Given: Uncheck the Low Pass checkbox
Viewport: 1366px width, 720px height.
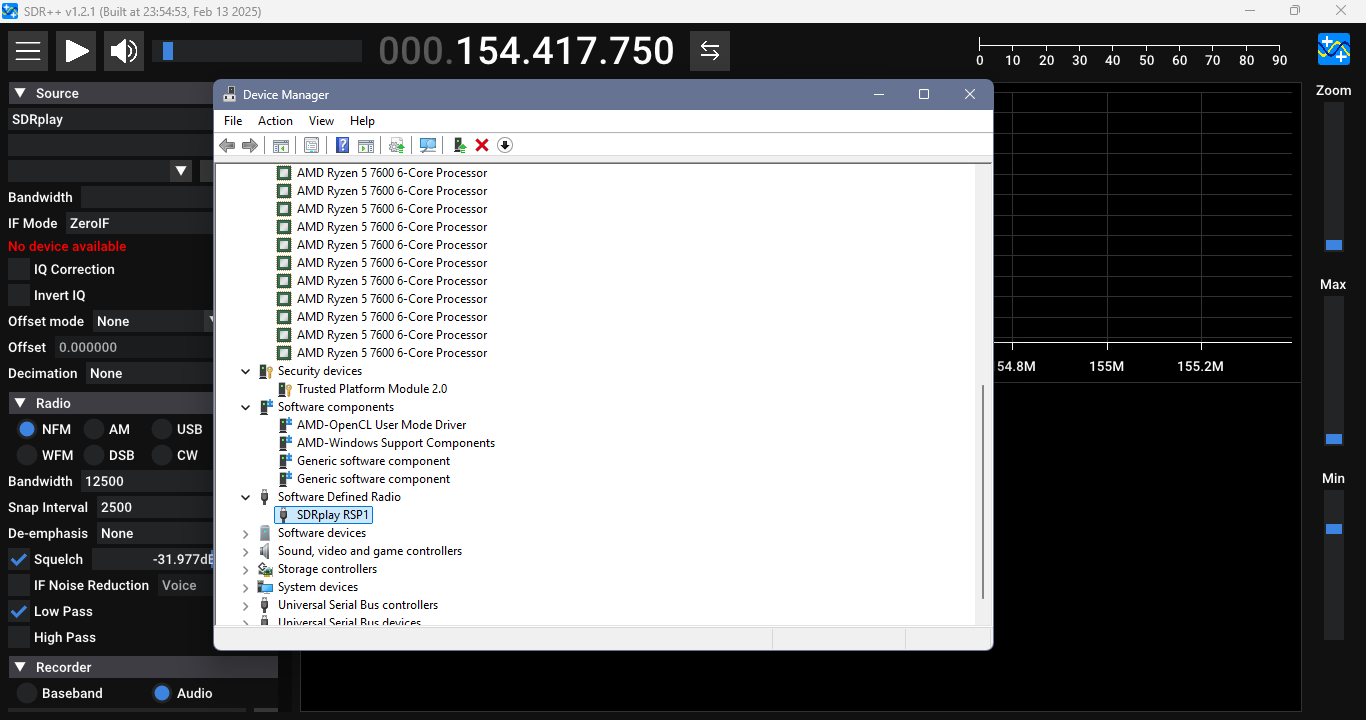Looking at the screenshot, I should (19, 611).
